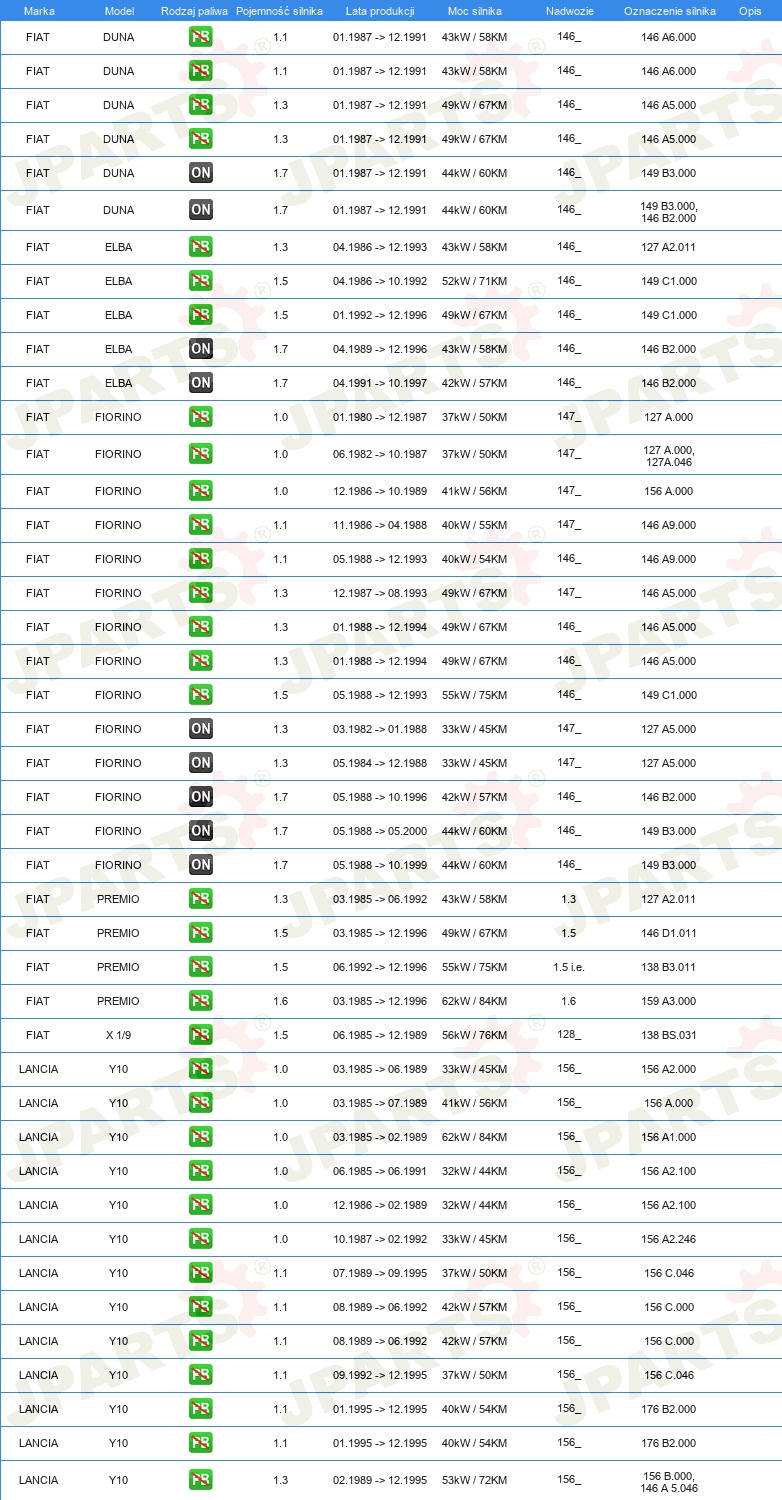
Task: Select the petrol icon of the PREMIO 1.6 row
Action: tap(201, 1001)
